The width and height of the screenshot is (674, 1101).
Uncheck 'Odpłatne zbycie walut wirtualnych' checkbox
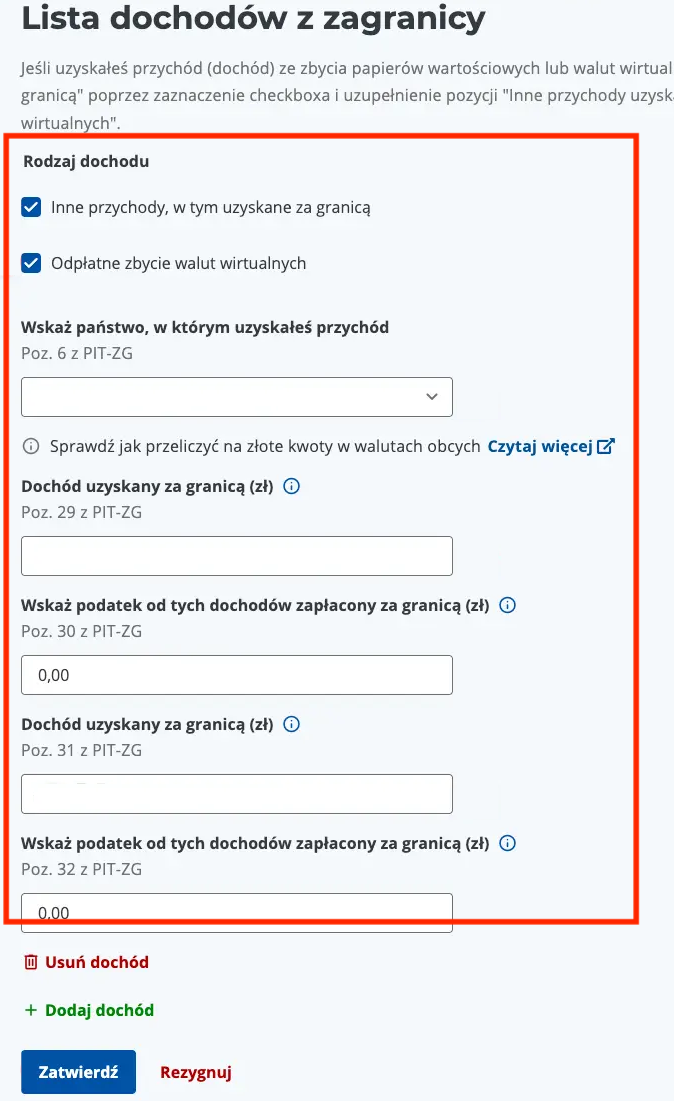click(31, 264)
